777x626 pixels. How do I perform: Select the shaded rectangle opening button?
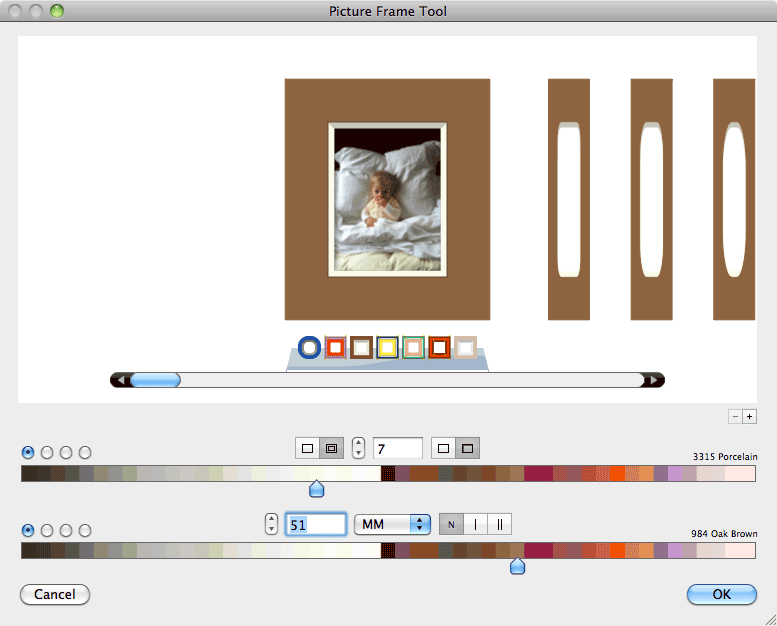point(467,449)
